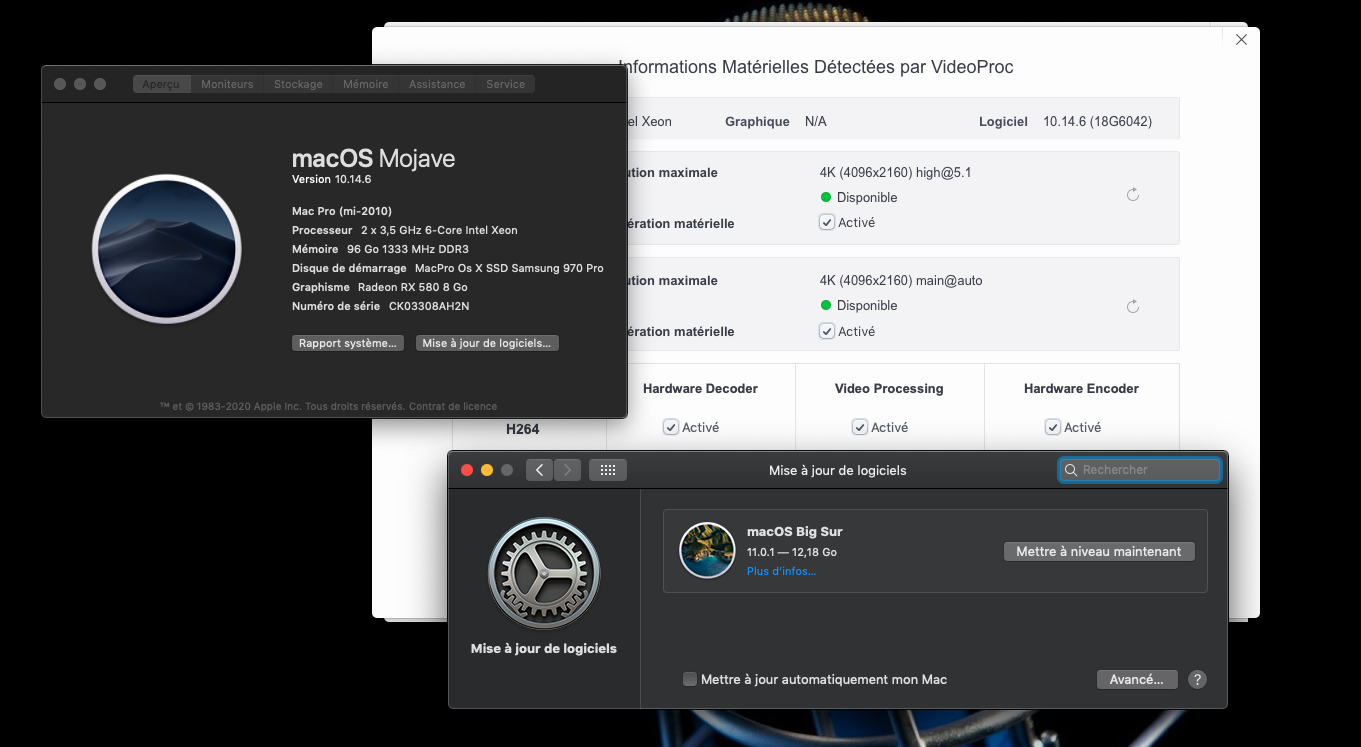Switch to the Moniteurs tab

tap(227, 84)
